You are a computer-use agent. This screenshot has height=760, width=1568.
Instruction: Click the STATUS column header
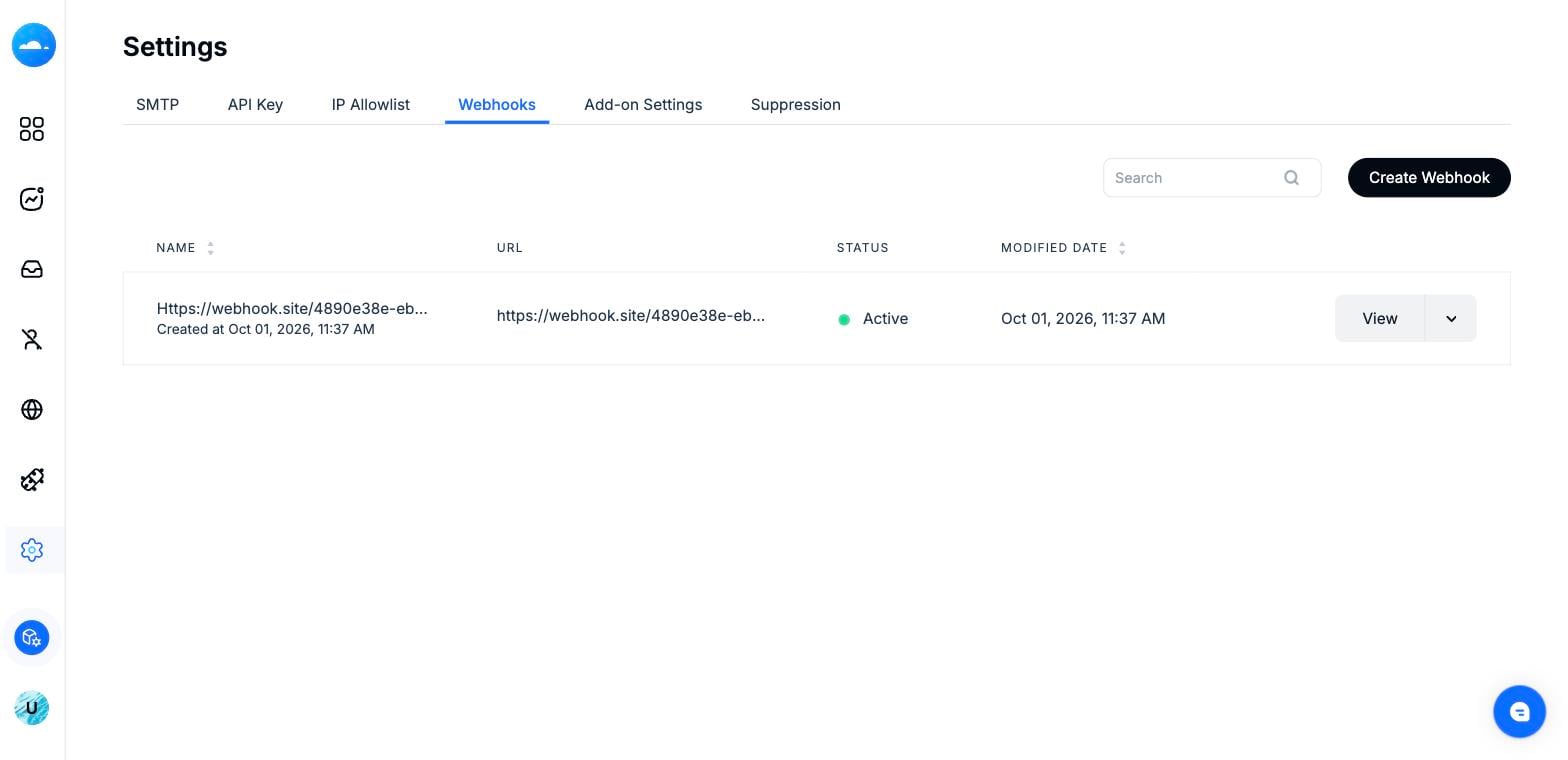coord(863,248)
